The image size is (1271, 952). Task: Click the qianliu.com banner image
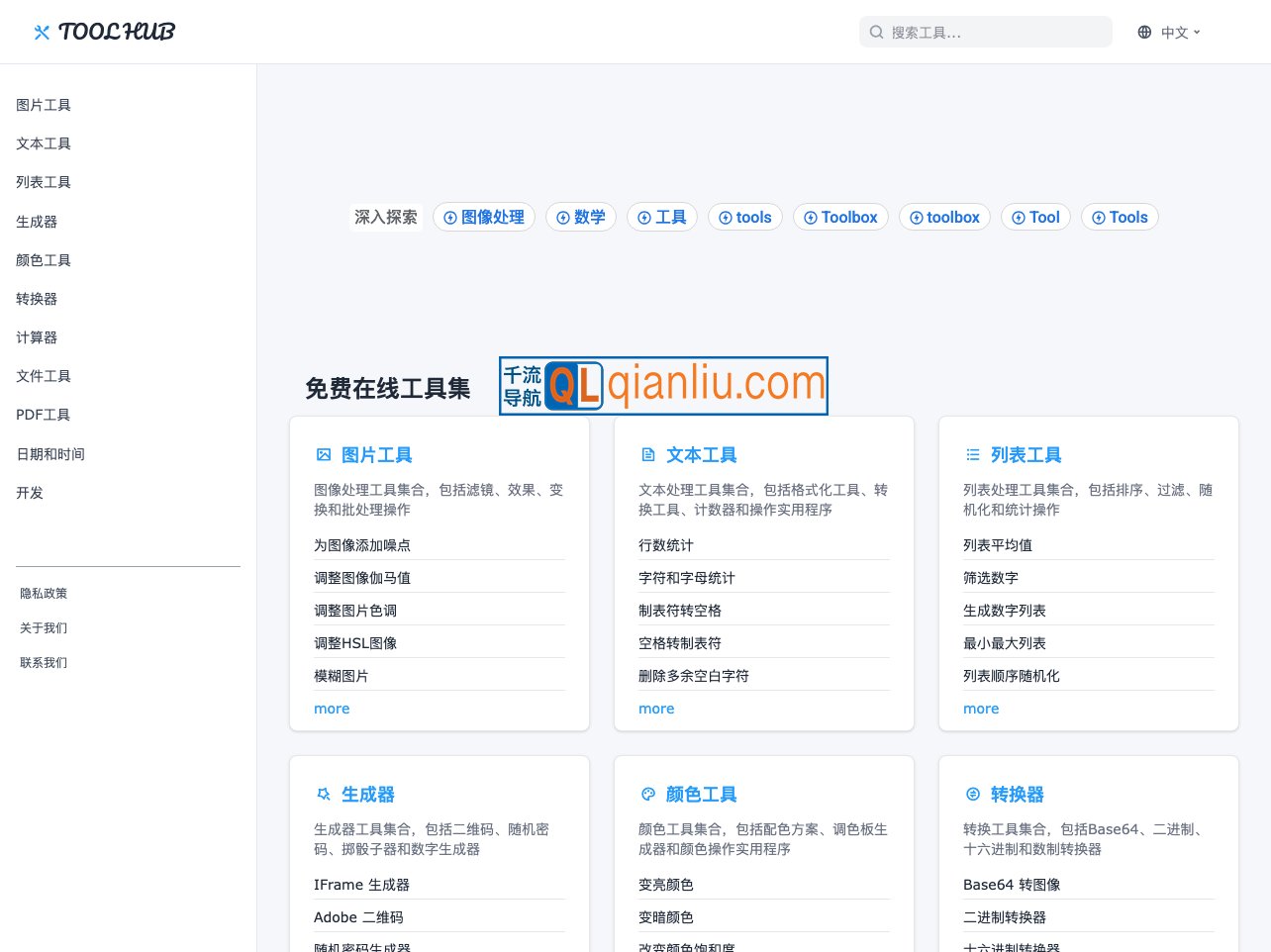[x=663, y=385]
